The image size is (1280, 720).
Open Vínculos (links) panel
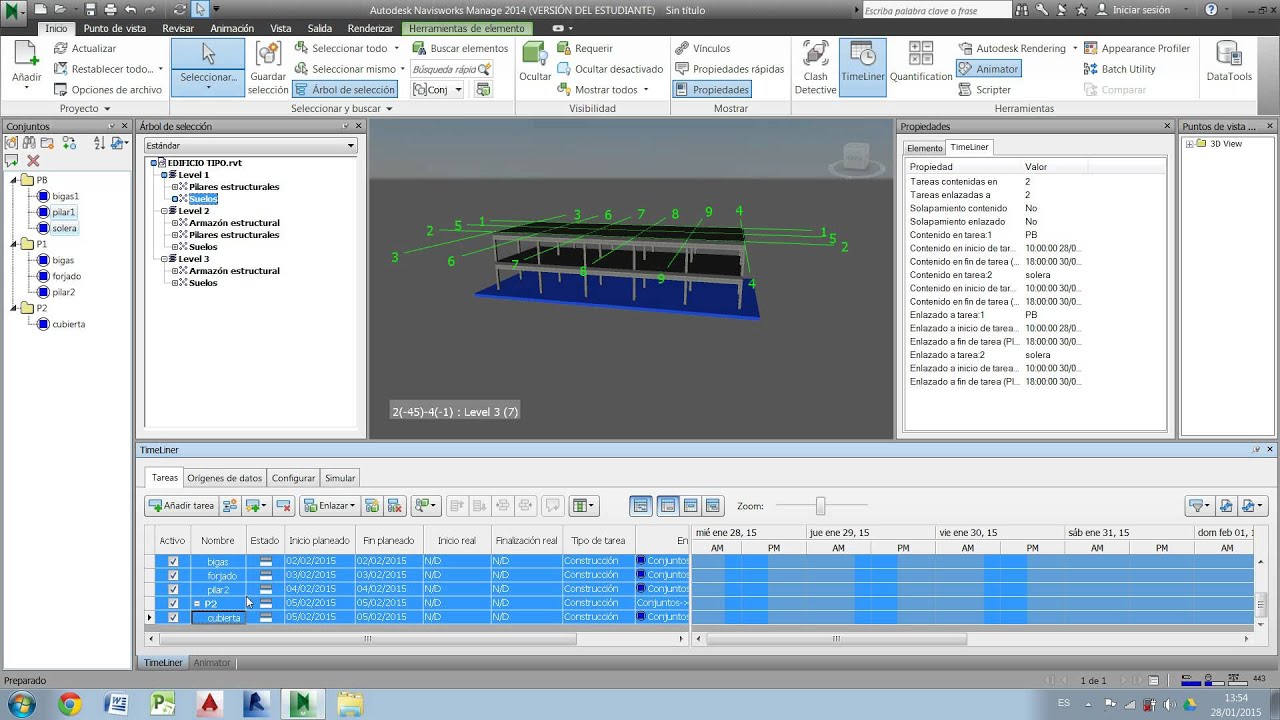point(703,48)
